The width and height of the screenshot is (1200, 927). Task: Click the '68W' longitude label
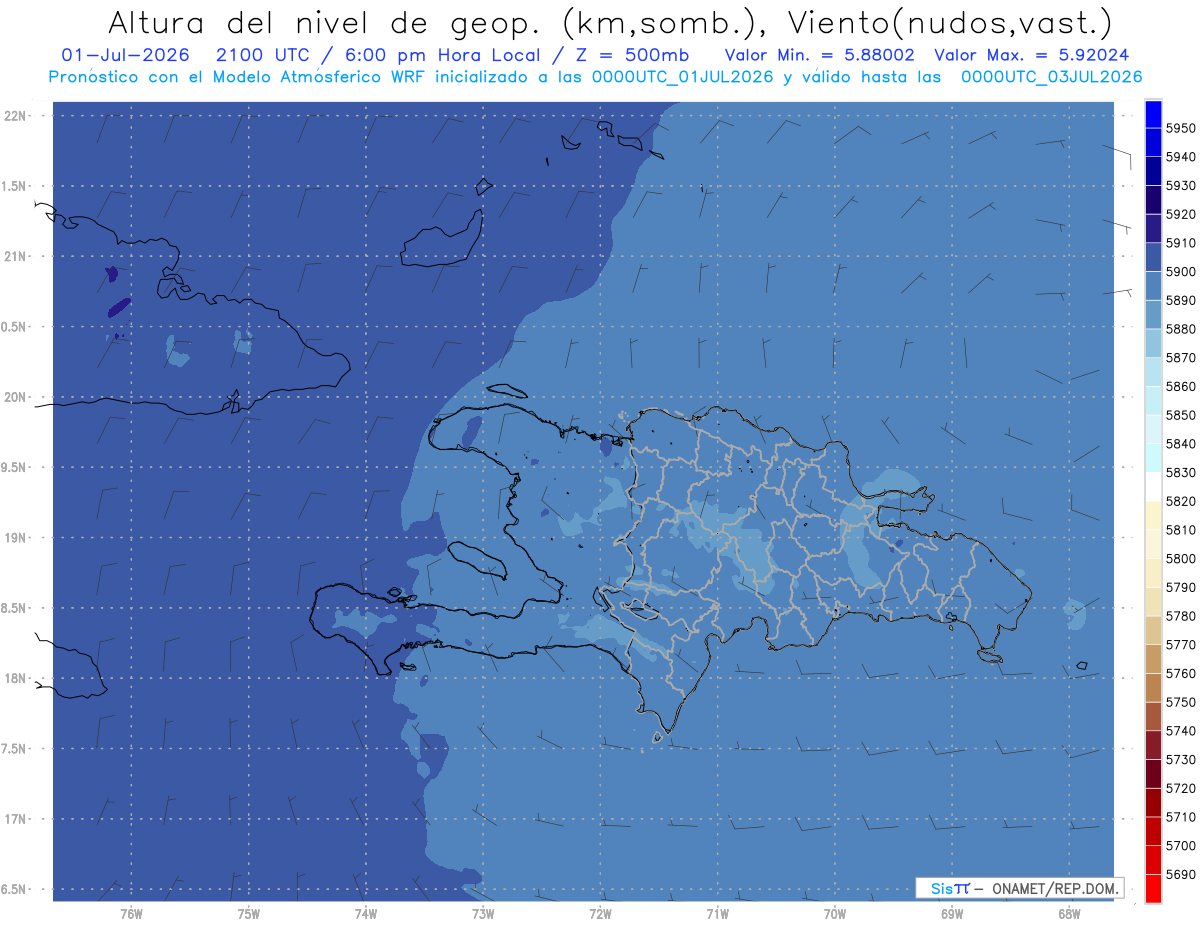[x=1068, y=913]
